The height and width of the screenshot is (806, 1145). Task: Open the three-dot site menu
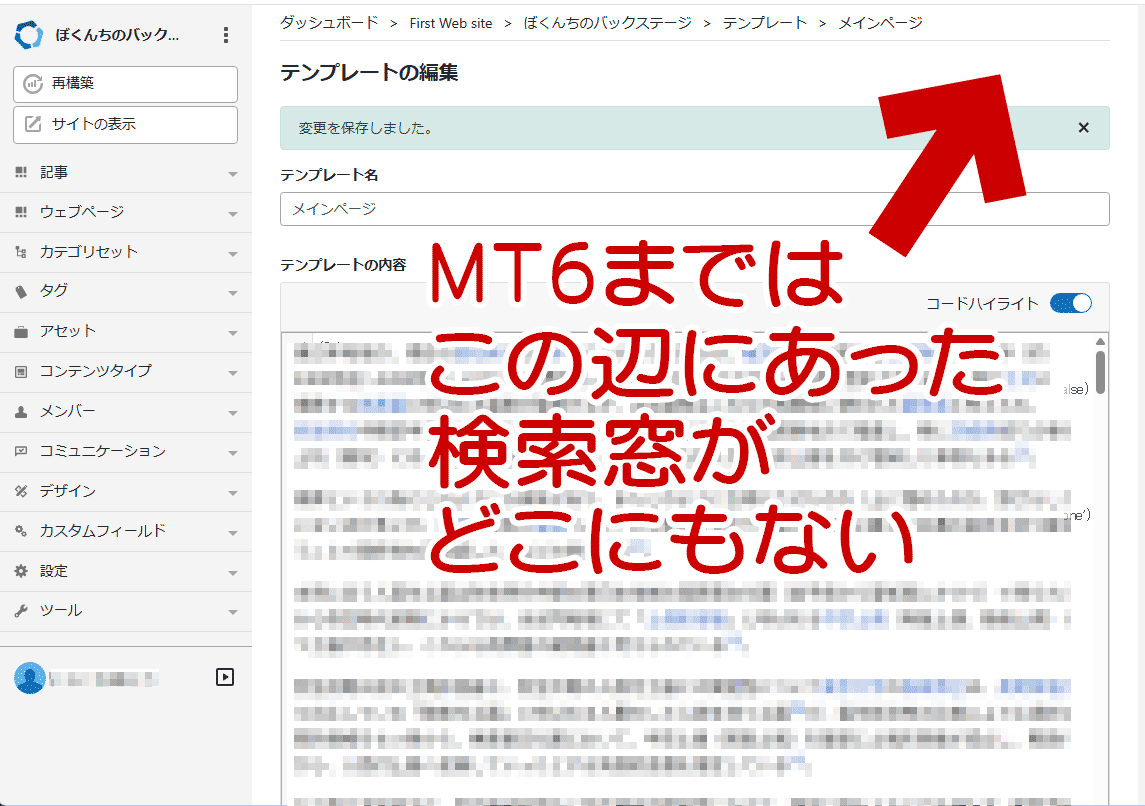click(226, 36)
